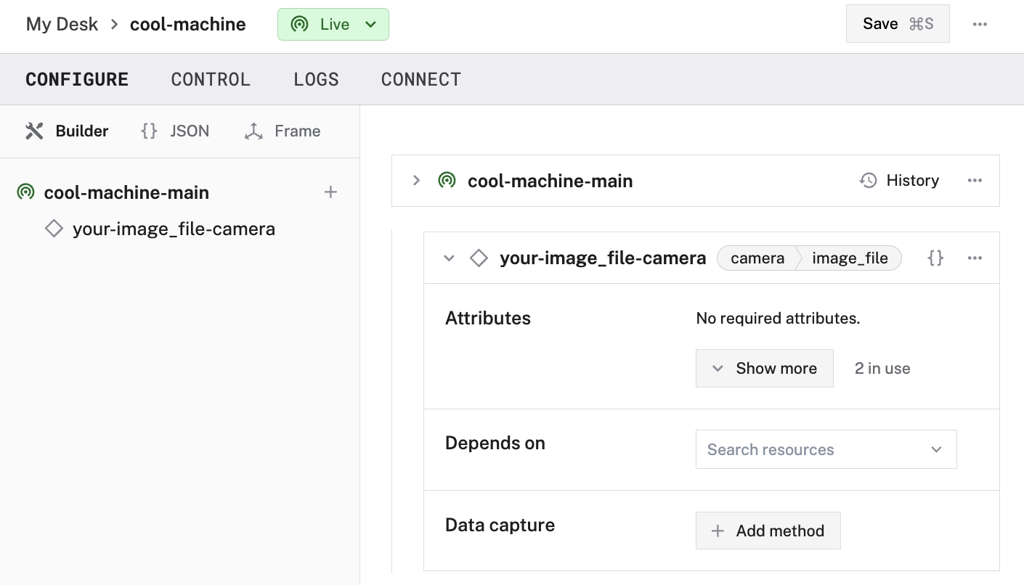This screenshot has height=585, width=1024.
Task: Click the diamond icon beside your-image_file-camera
Action: click(x=479, y=257)
